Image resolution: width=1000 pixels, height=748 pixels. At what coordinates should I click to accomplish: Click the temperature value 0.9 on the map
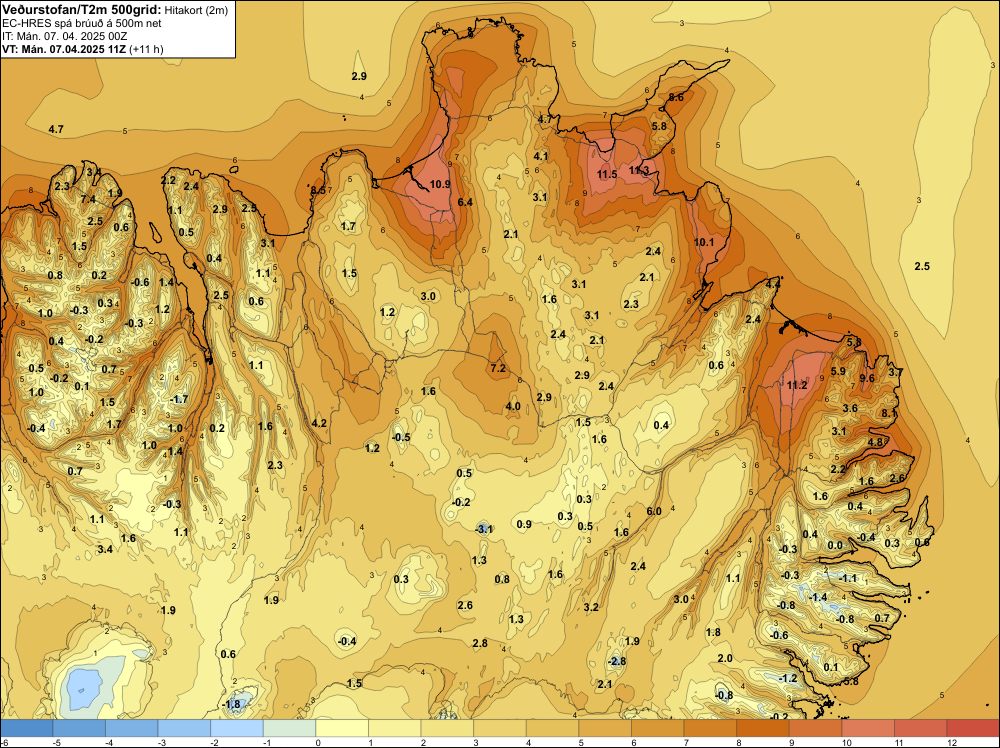click(x=524, y=524)
